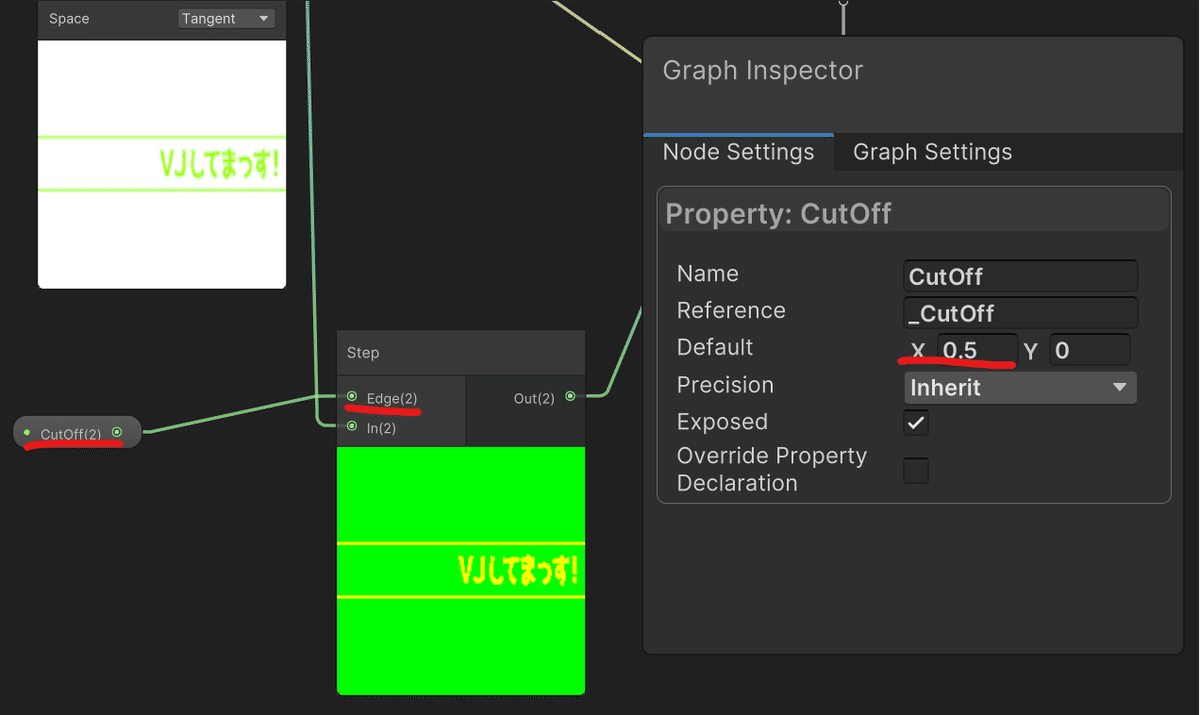Switch to the Graph Settings tab
The height and width of the screenshot is (715, 1200).
(932, 152)
